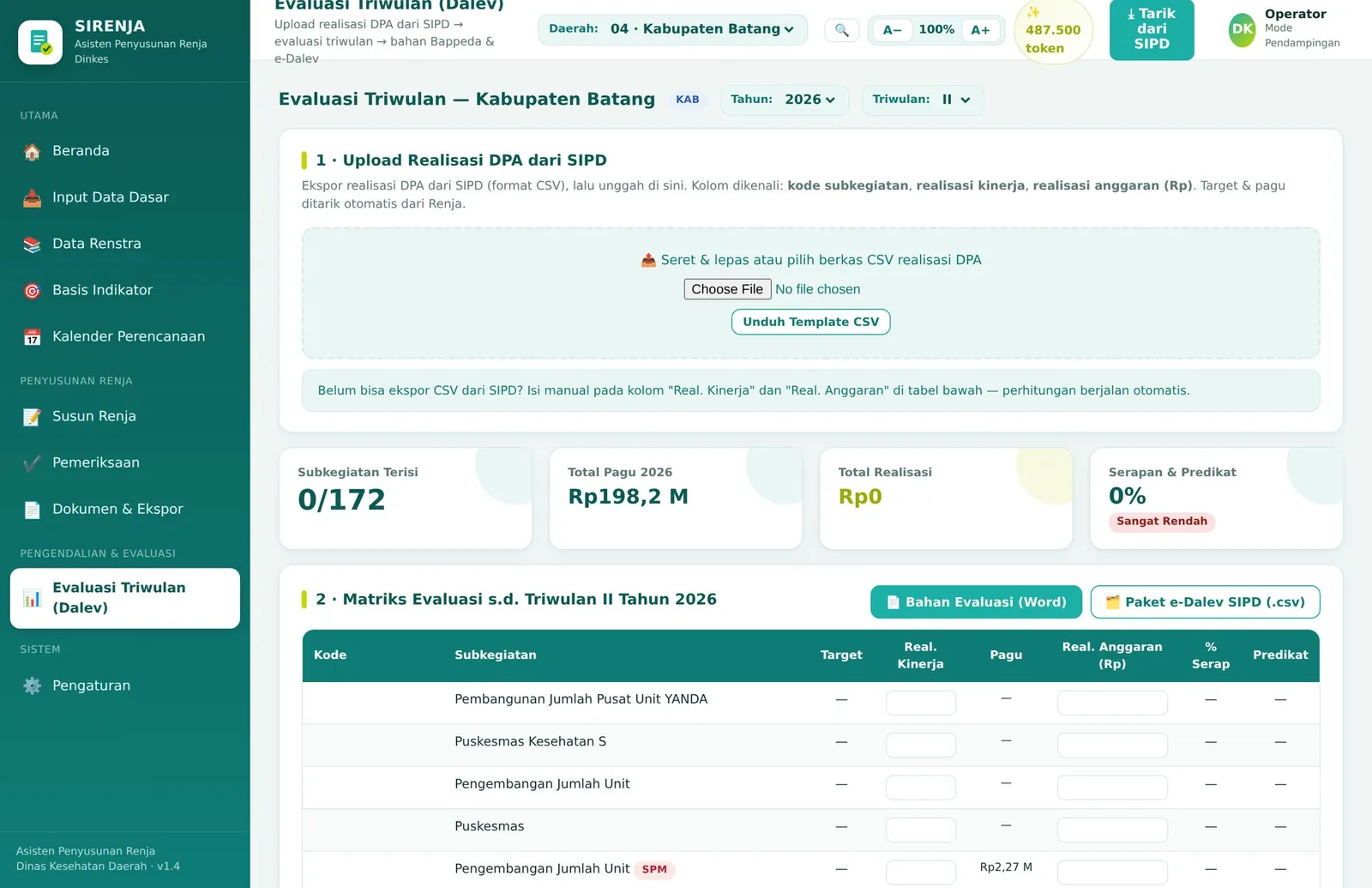Open the Daerah Kabupaten Batang dropdown
Screen dimensions: 1372x888
coord(672,29)
